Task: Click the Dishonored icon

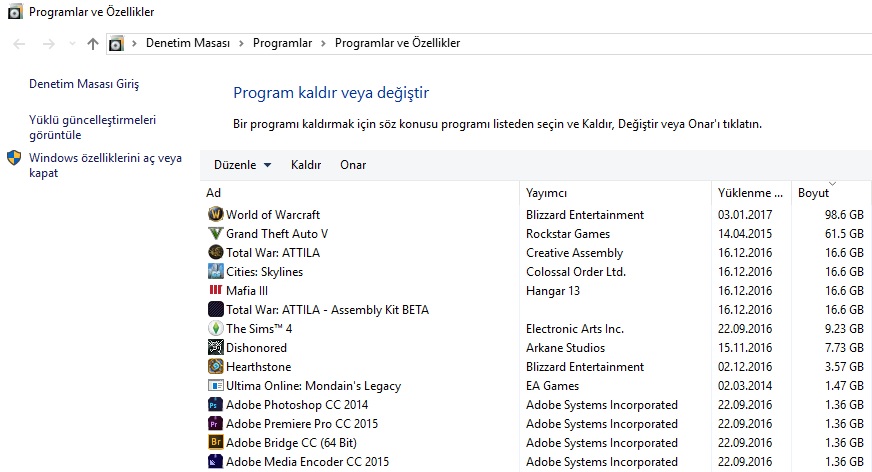Action: [215, 347]
